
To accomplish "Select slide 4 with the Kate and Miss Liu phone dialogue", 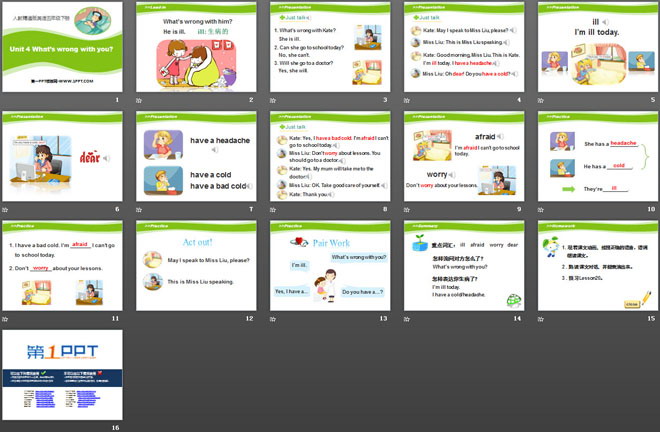I will click(464, 47).
